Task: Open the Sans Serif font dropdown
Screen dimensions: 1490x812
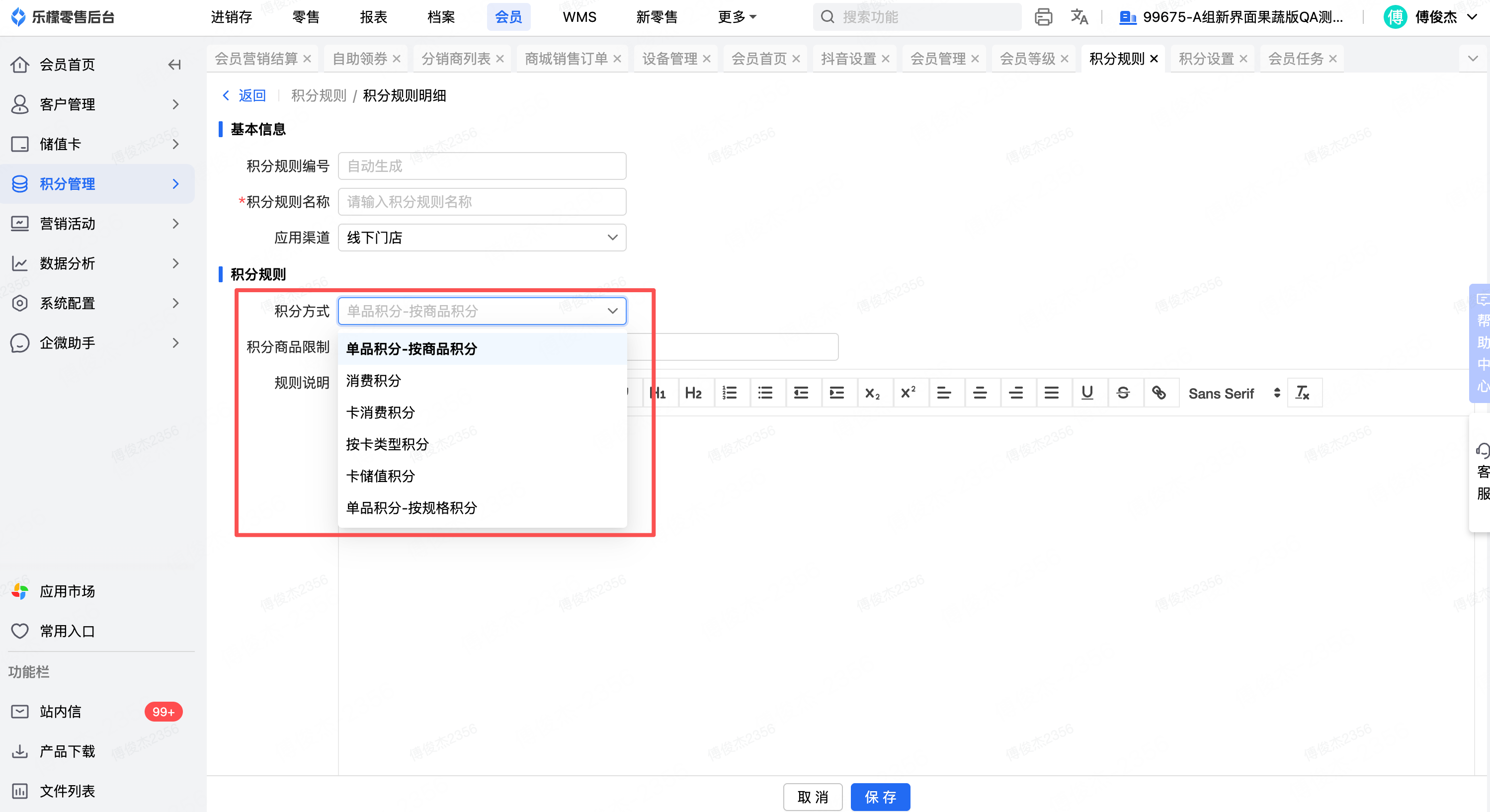Action: click(1232, 393)
